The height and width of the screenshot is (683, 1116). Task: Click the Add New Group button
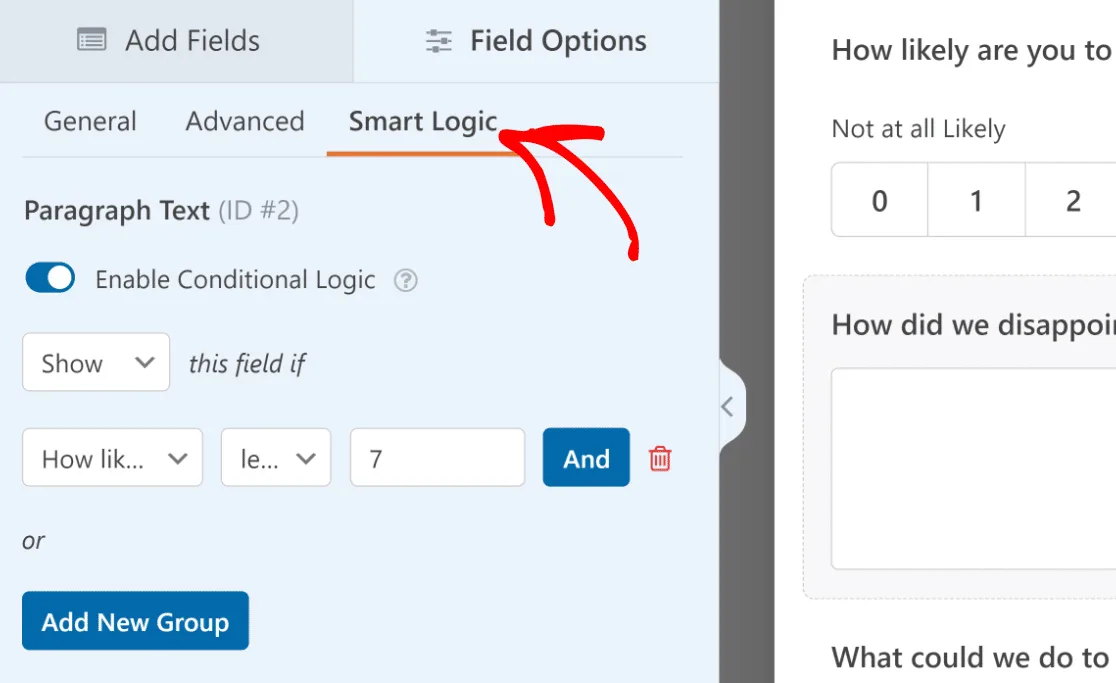135,620
